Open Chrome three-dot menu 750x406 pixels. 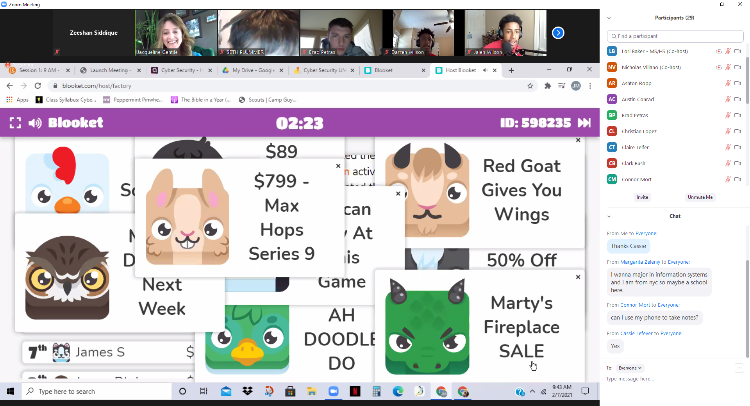590,86
